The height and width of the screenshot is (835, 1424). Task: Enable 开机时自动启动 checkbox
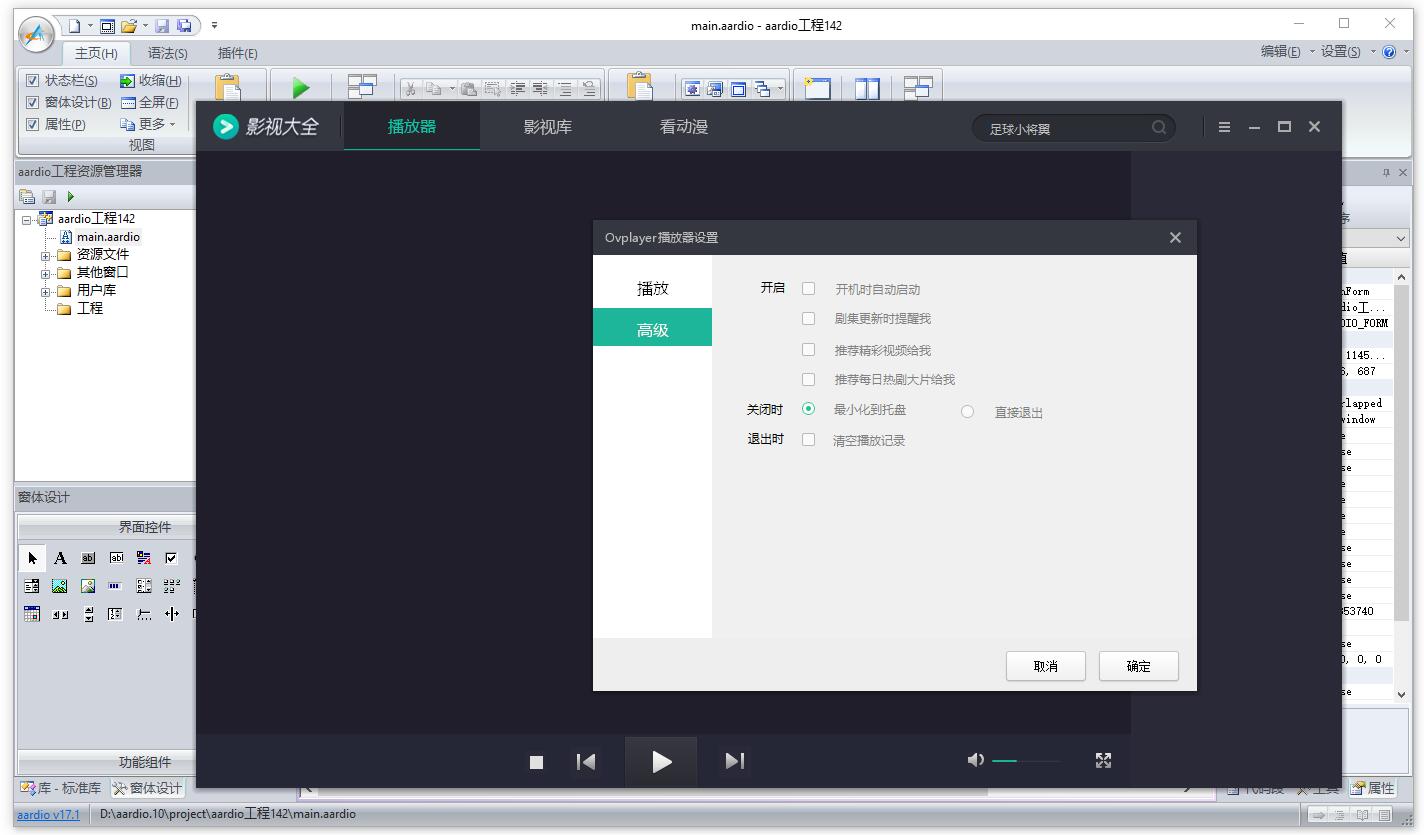click(x=808, y=289)
